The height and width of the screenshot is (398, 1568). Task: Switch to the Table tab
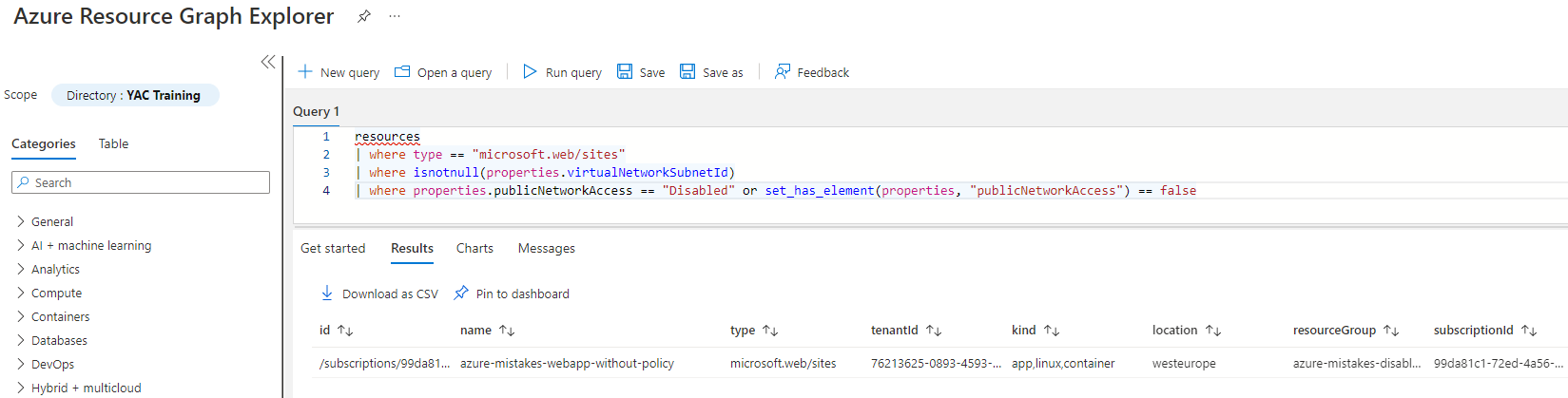click(x=113, y=143)
